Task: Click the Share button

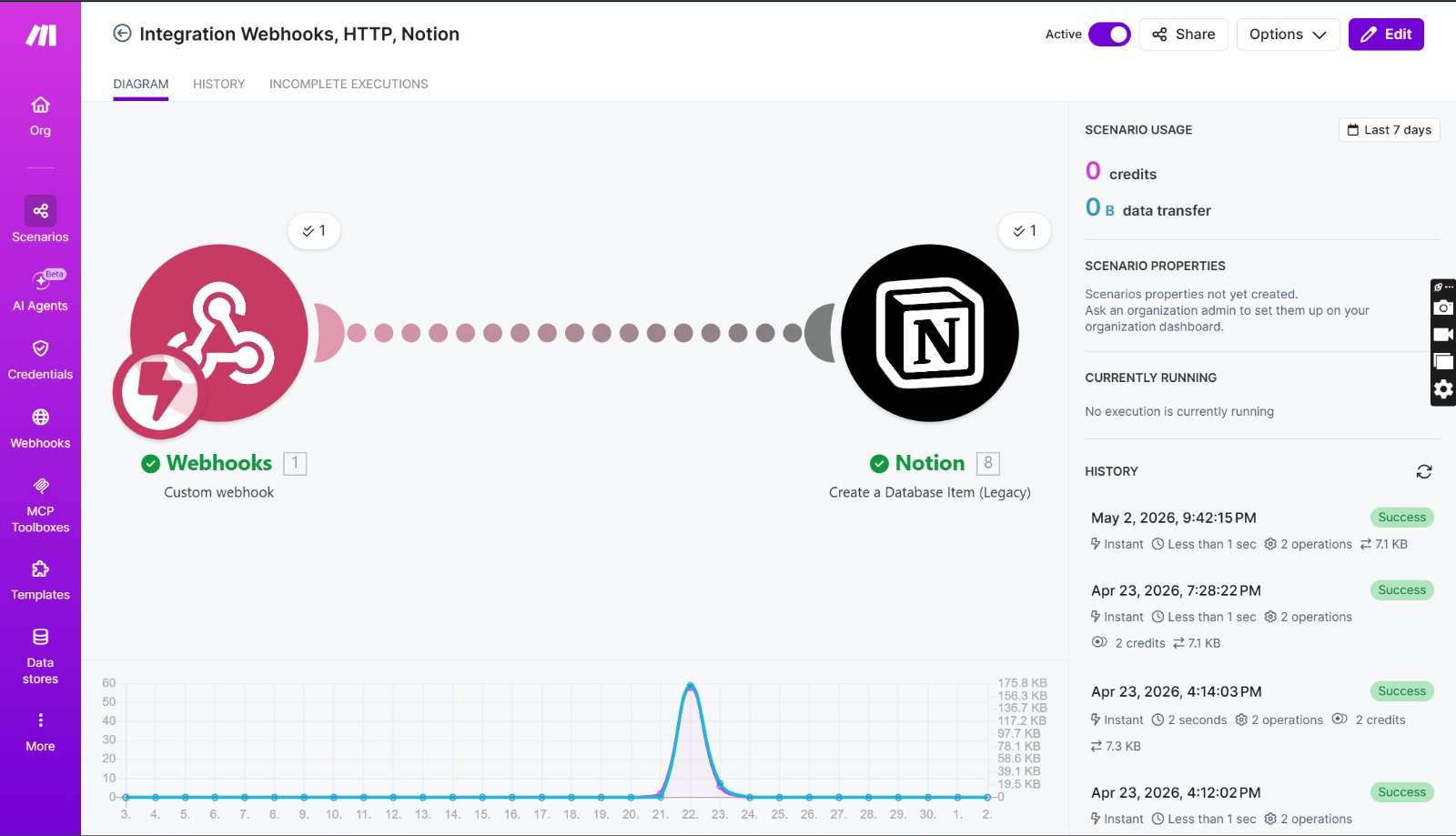Action: [x=1183, y=35]
